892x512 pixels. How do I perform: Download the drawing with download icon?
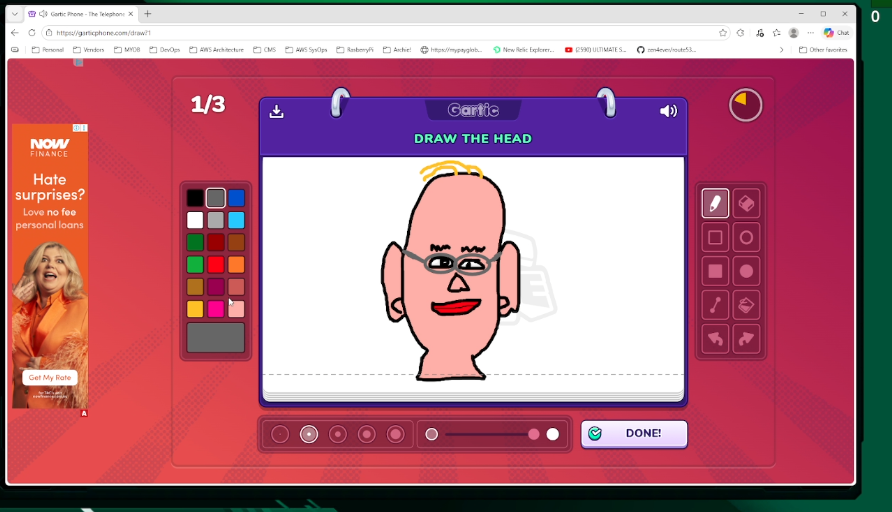277,111
